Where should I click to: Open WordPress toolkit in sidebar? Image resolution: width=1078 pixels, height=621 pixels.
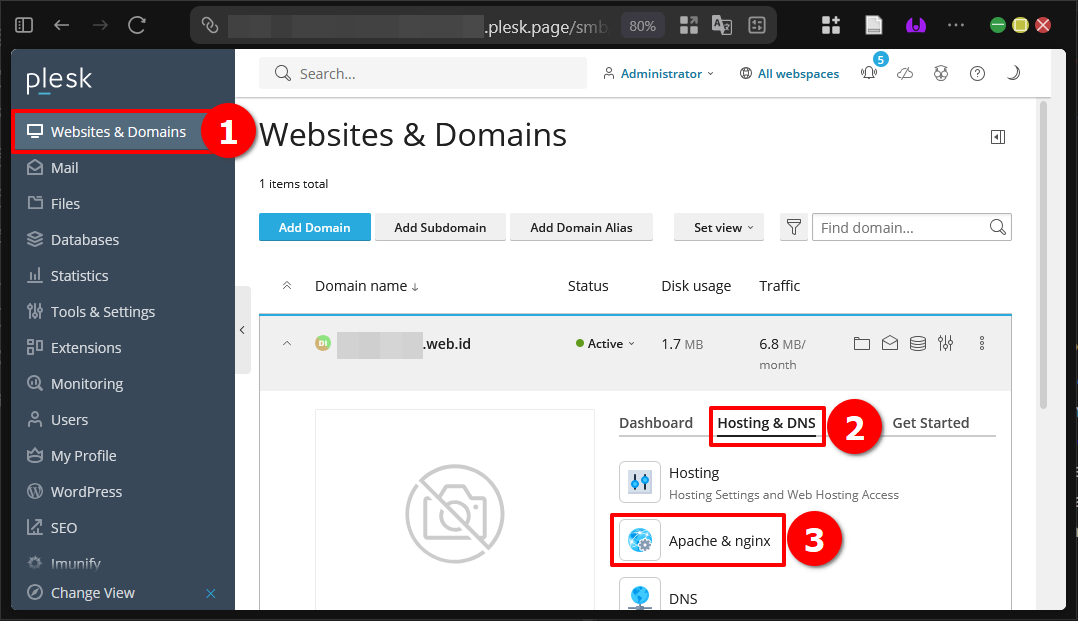pyautogui.click(x=74, y=492)
